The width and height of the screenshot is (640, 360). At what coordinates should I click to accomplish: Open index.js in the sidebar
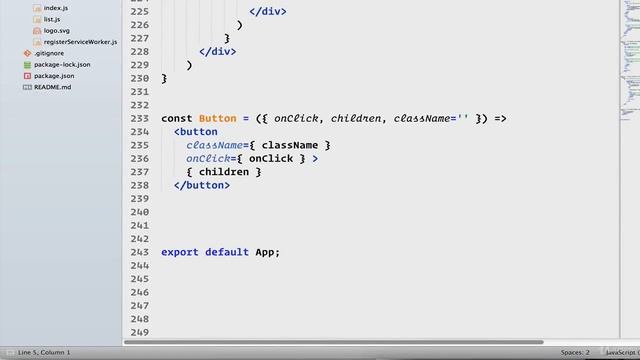pyautogui.click(x=56, y=8)
